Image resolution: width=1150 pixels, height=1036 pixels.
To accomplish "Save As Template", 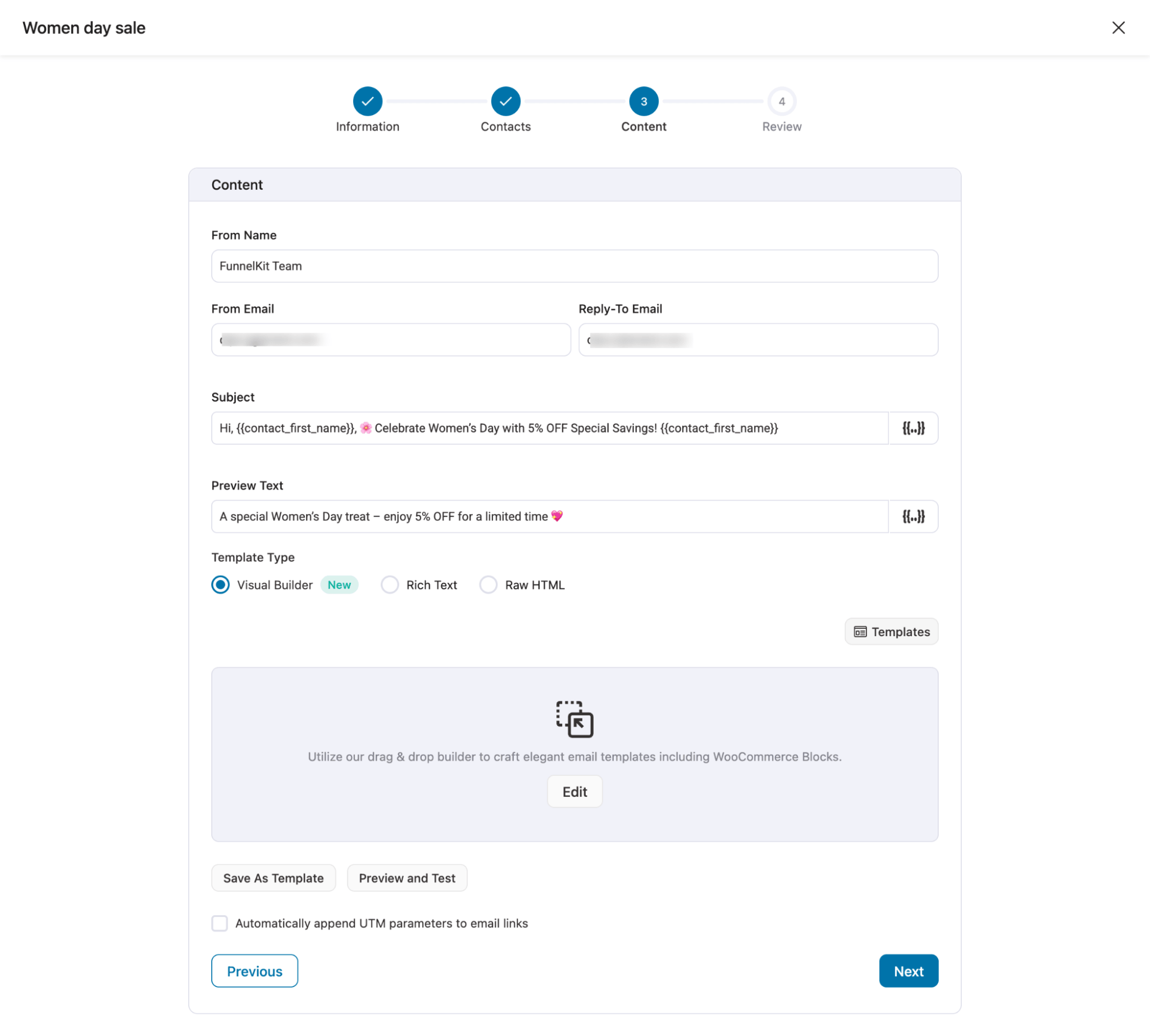I will (273, 878).
